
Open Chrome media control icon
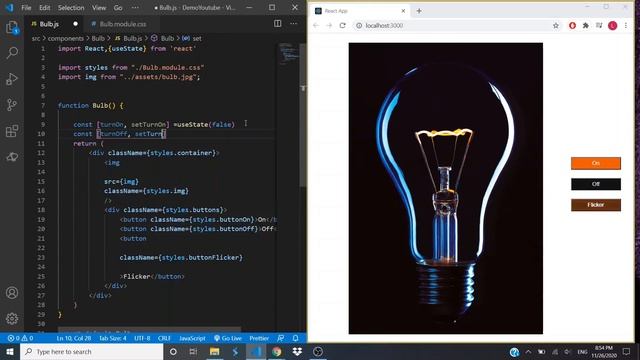pyautogui.click(x=599, y=25)
